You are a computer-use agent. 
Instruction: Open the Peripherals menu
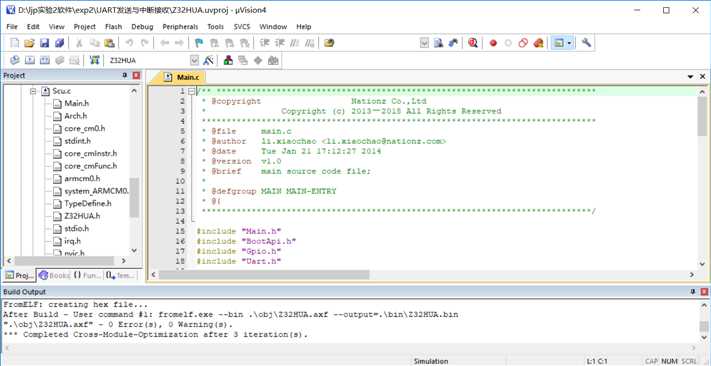pos(180,27)
